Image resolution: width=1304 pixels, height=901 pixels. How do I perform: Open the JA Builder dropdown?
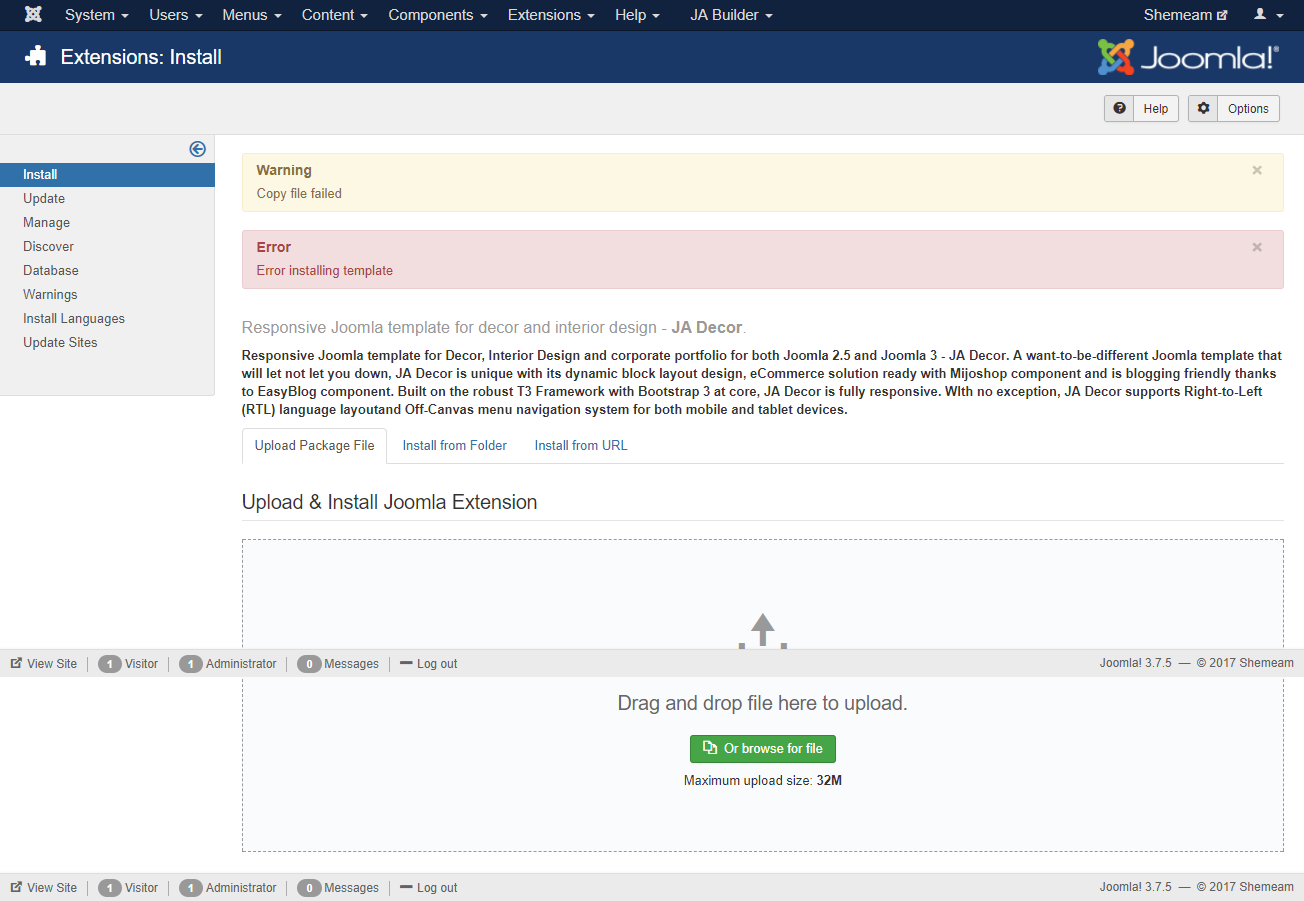click(x=731, y=15)
